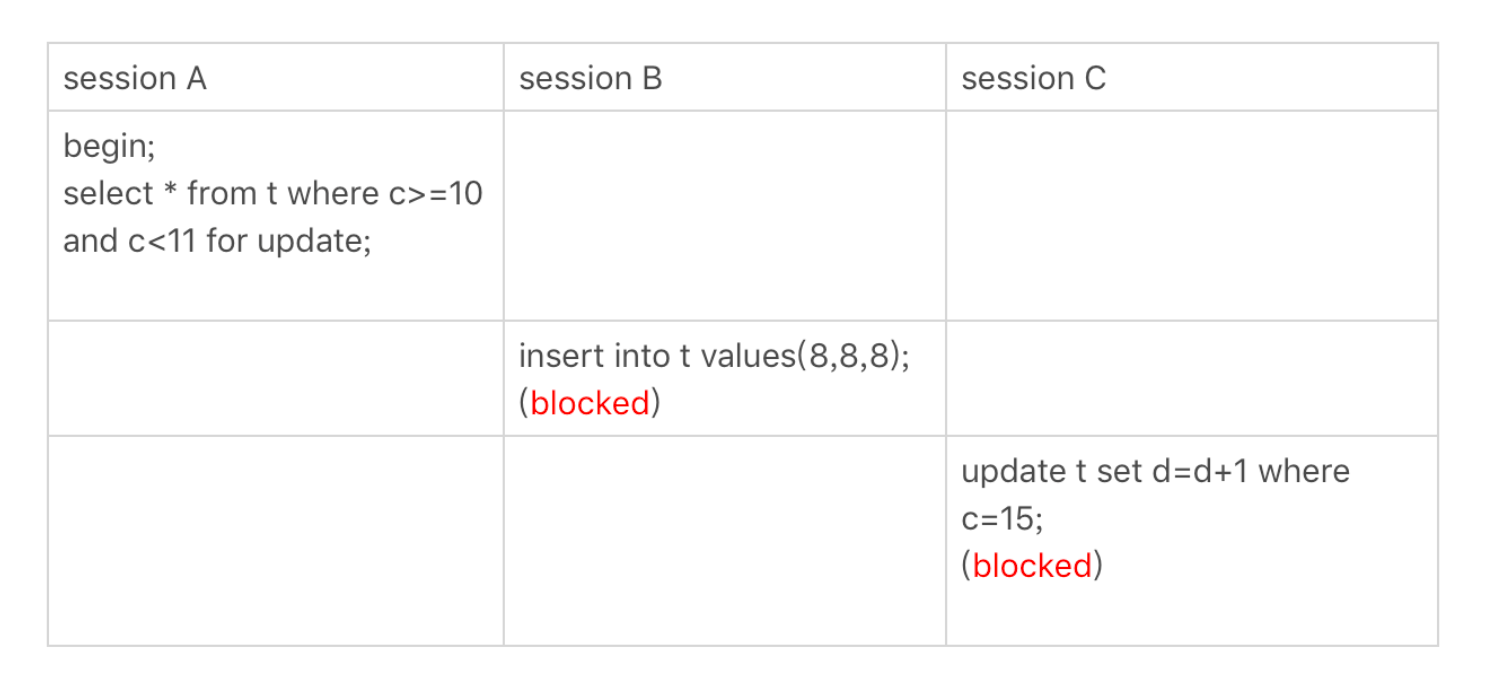
Task: Click red "blocked" under the insert statement
Action: 590,403
